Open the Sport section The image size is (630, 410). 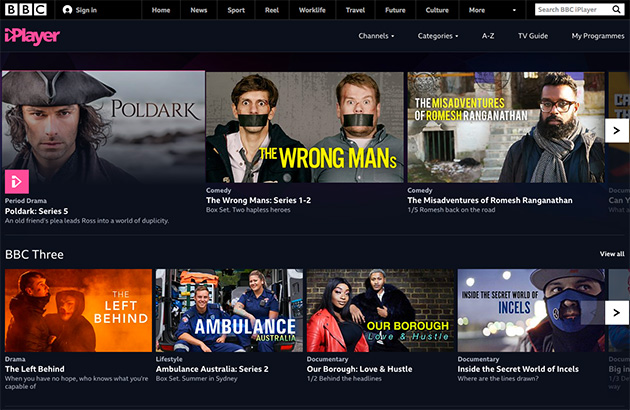tap(236, 10)
